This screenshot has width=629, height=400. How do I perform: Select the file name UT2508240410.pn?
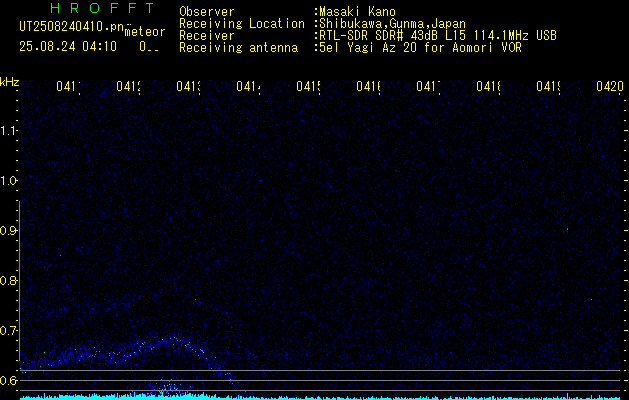[x=72, y=27]
